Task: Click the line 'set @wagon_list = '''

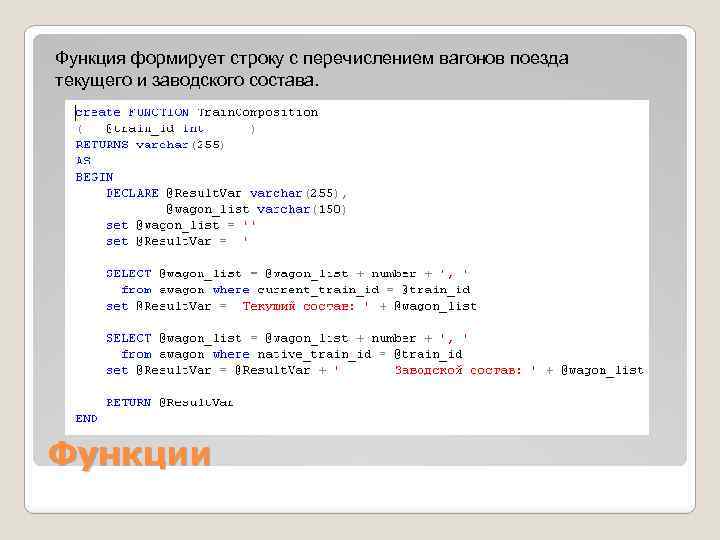Action: (x=180, y=225)
